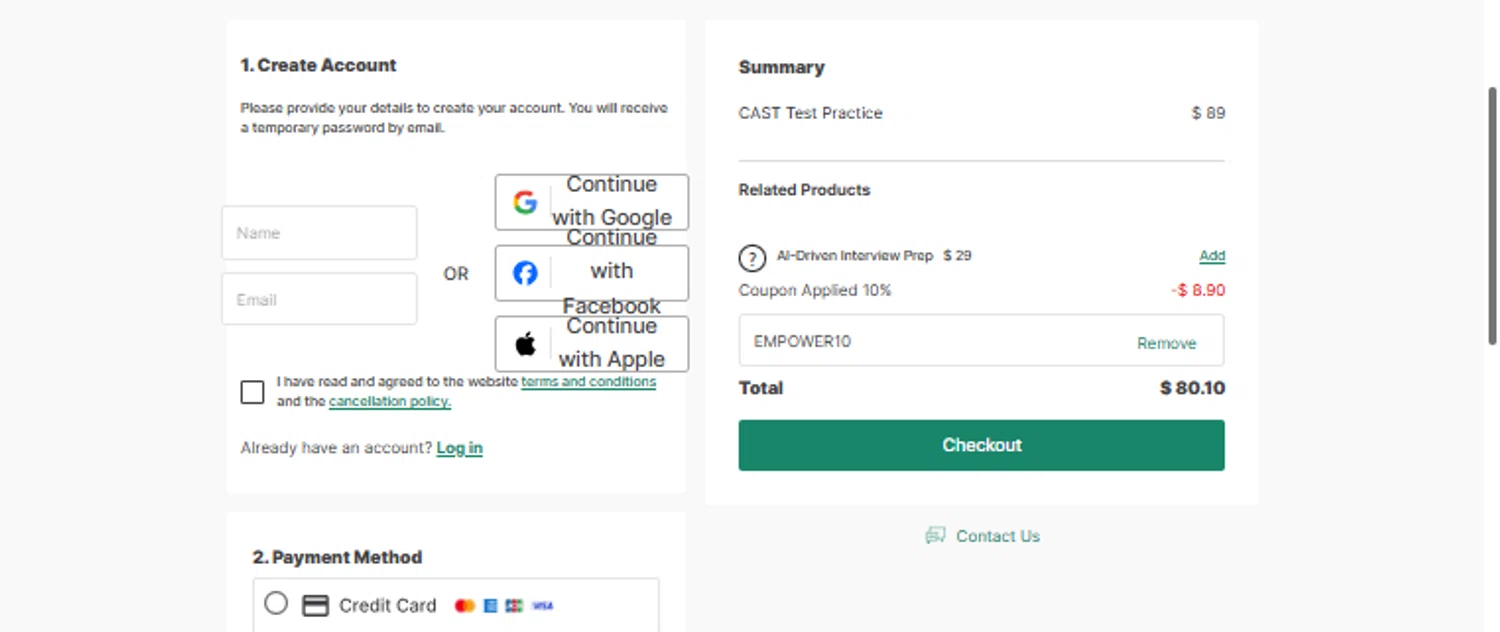Check the terms and conditions checkbox
The width and height of the screenshot is (1500, 632).
point(253,392)
